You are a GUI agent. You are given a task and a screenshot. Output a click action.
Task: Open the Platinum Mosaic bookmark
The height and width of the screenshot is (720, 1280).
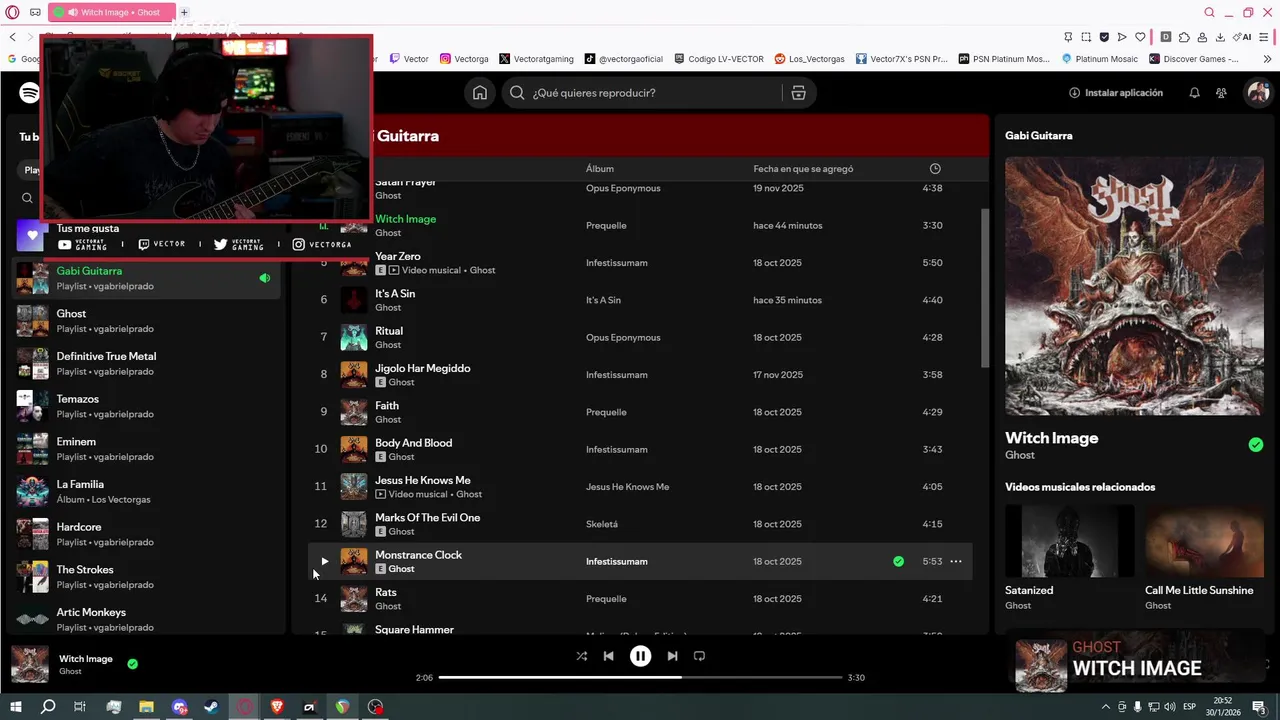[1100, 59]
